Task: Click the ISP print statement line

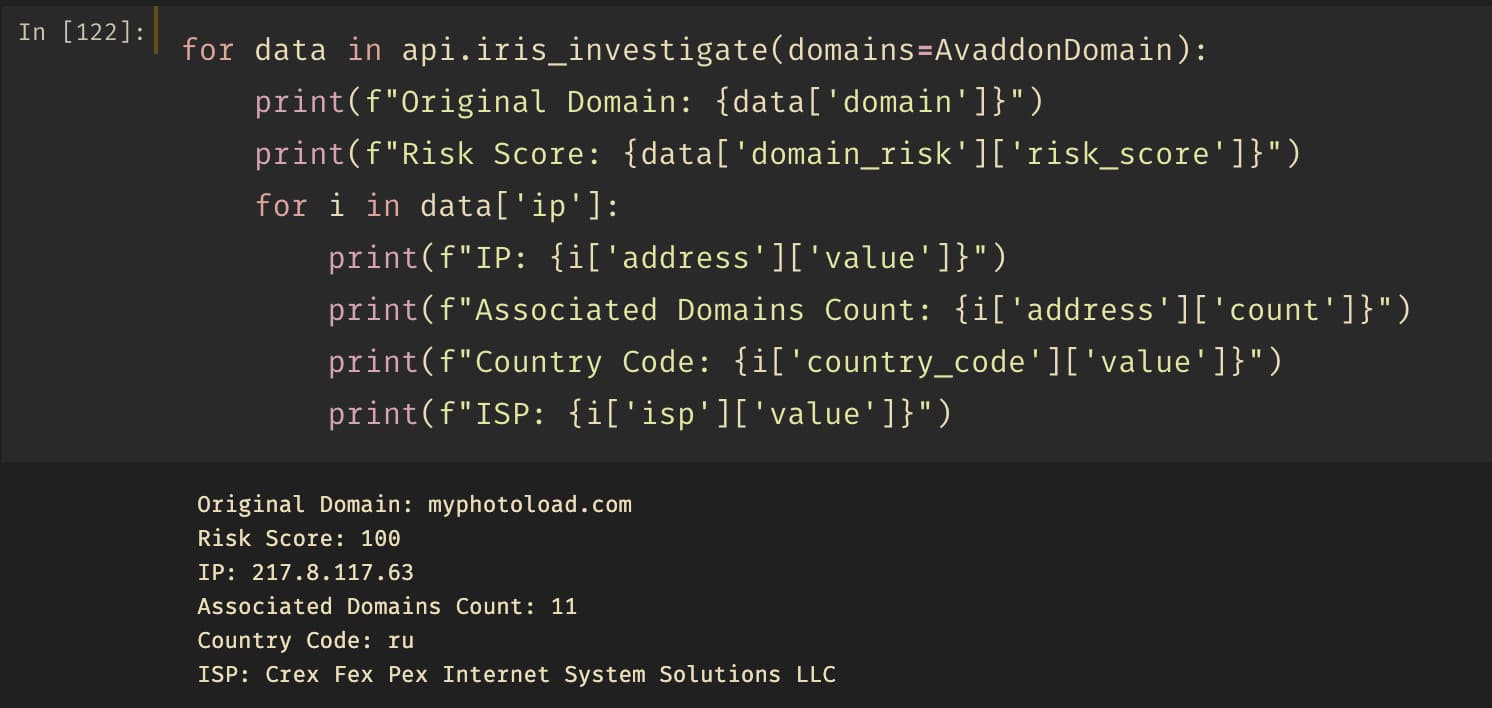Action: 640,414
